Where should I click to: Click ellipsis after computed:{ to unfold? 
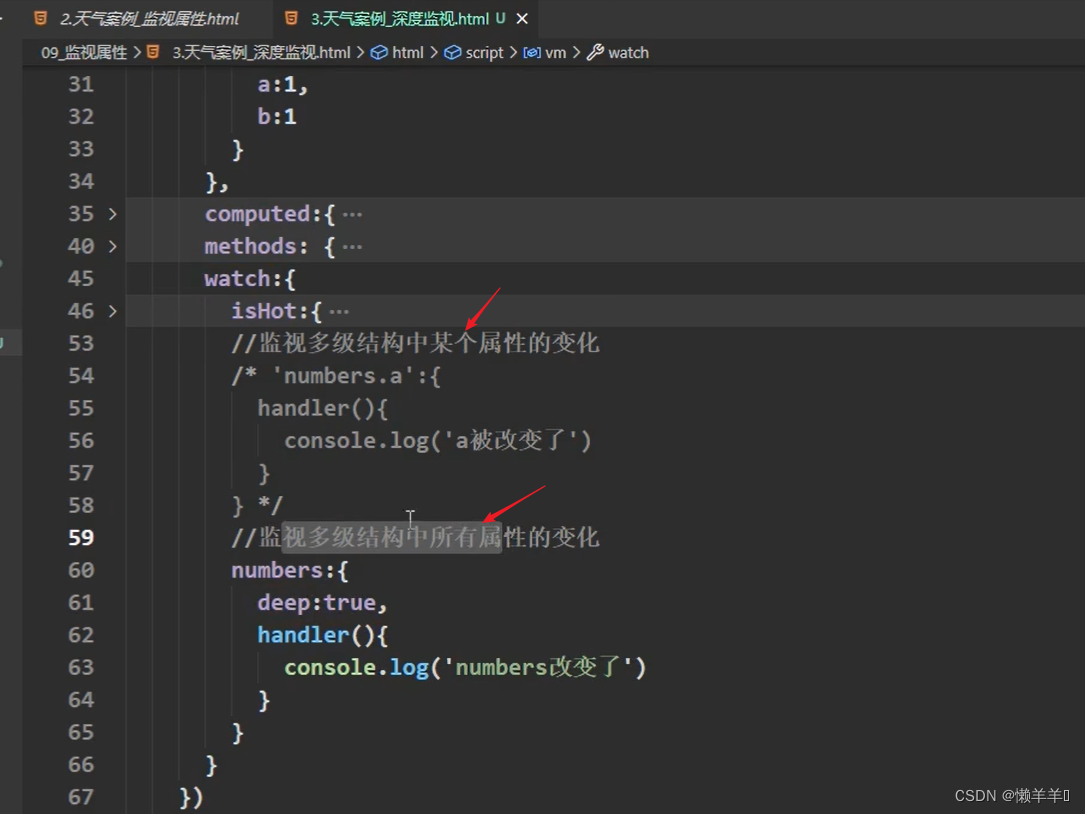(352, 215)
